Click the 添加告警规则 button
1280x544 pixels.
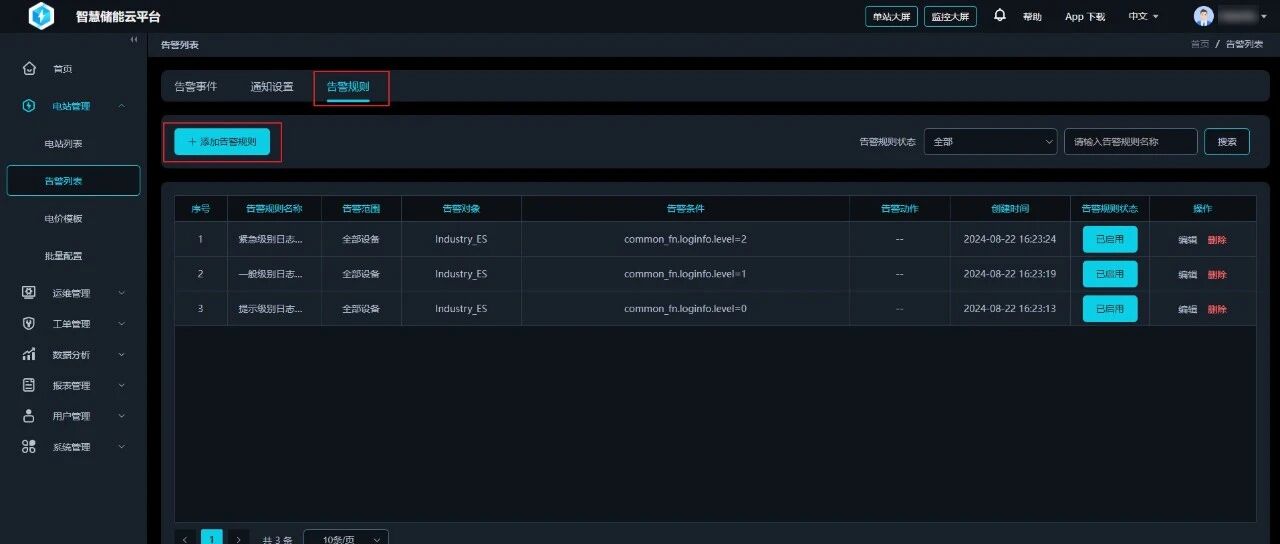point(222,142)
